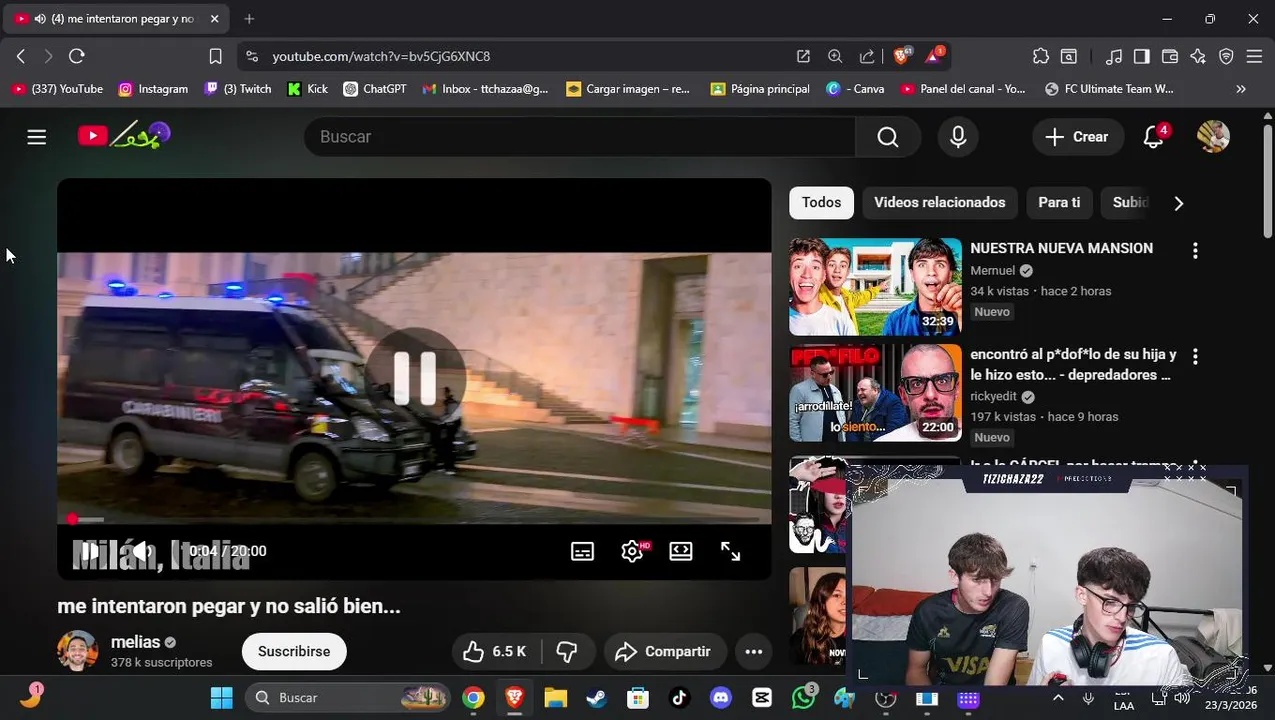Image resolution: width=1275 pixels, height=720 pixels.
Task: Open Brave VPN shield icon
Action: (x=1226, y=57)
